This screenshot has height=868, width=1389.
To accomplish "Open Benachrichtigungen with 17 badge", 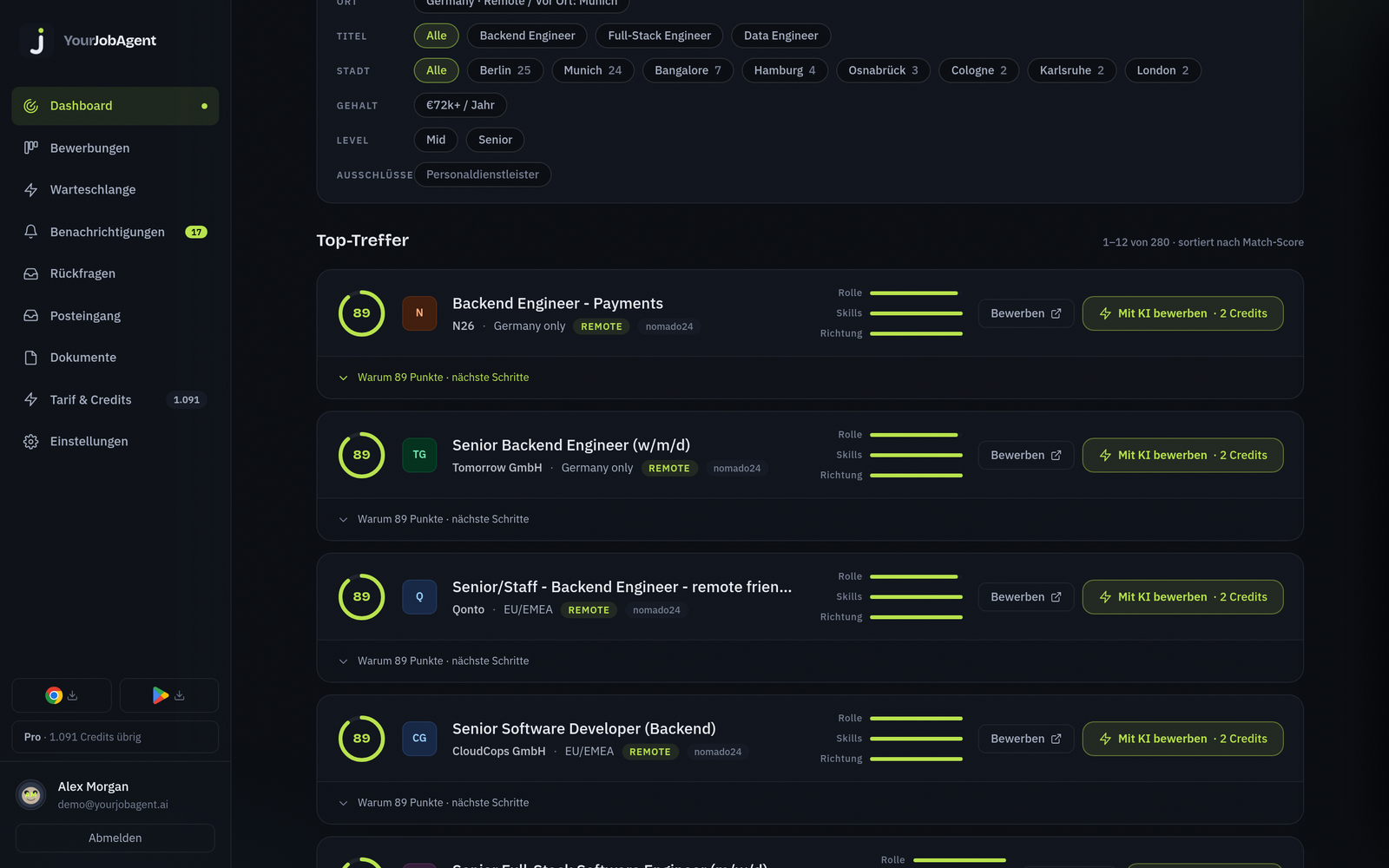I will (x=115, y=232).
